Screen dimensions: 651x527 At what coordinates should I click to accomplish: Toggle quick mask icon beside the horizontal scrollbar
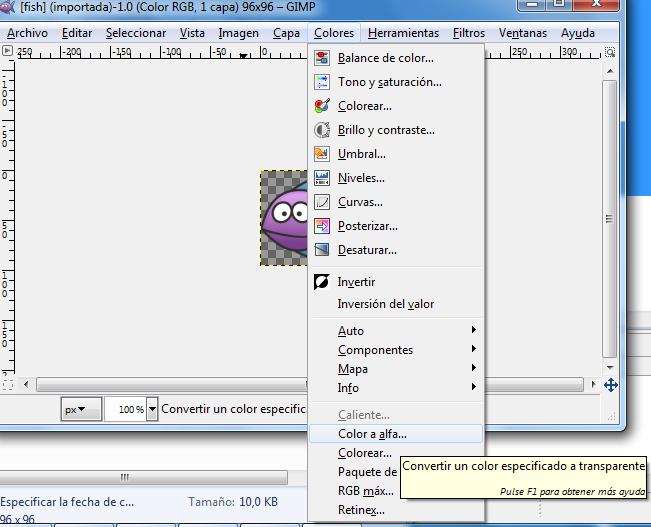click(x=7, y=385)
